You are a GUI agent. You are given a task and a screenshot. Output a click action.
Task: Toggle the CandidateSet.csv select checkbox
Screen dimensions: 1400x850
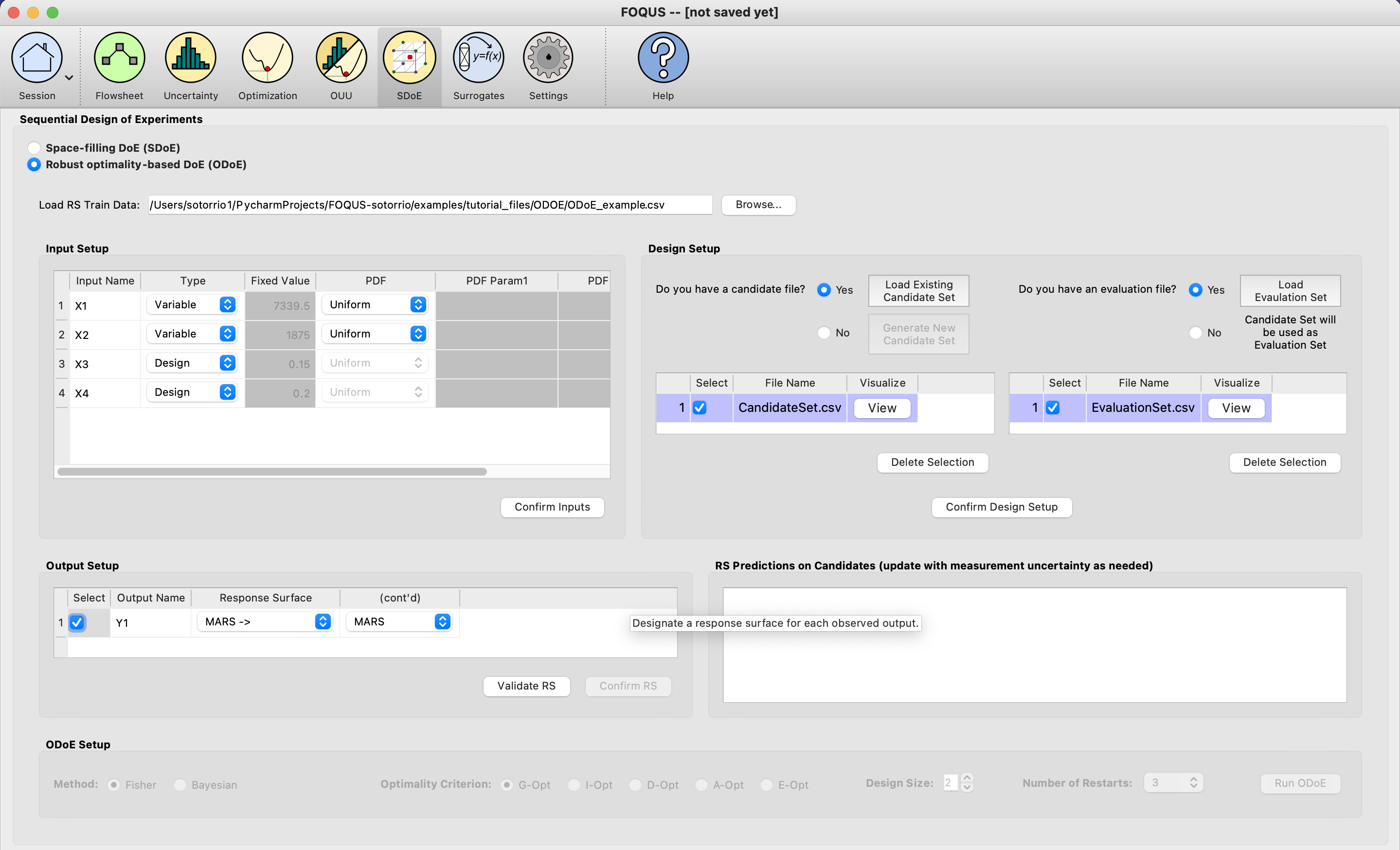click(700, 407)
